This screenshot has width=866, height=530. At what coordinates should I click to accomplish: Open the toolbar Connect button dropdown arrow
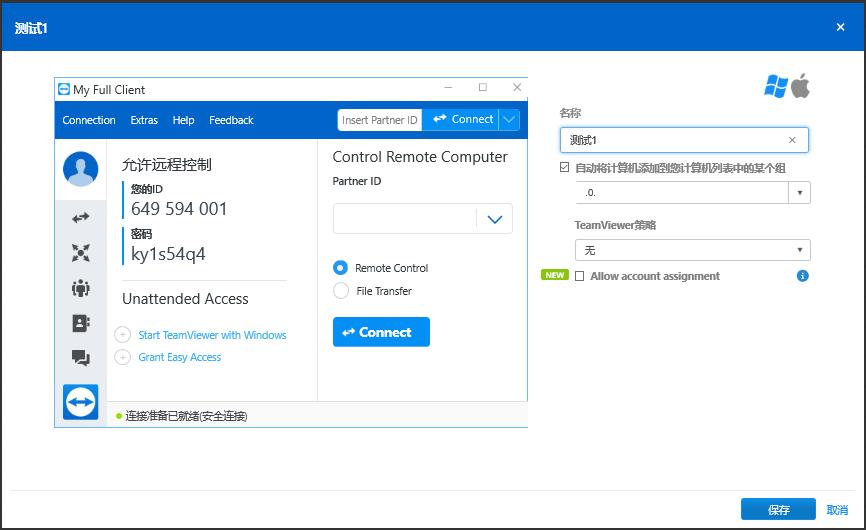click(509, 120)
